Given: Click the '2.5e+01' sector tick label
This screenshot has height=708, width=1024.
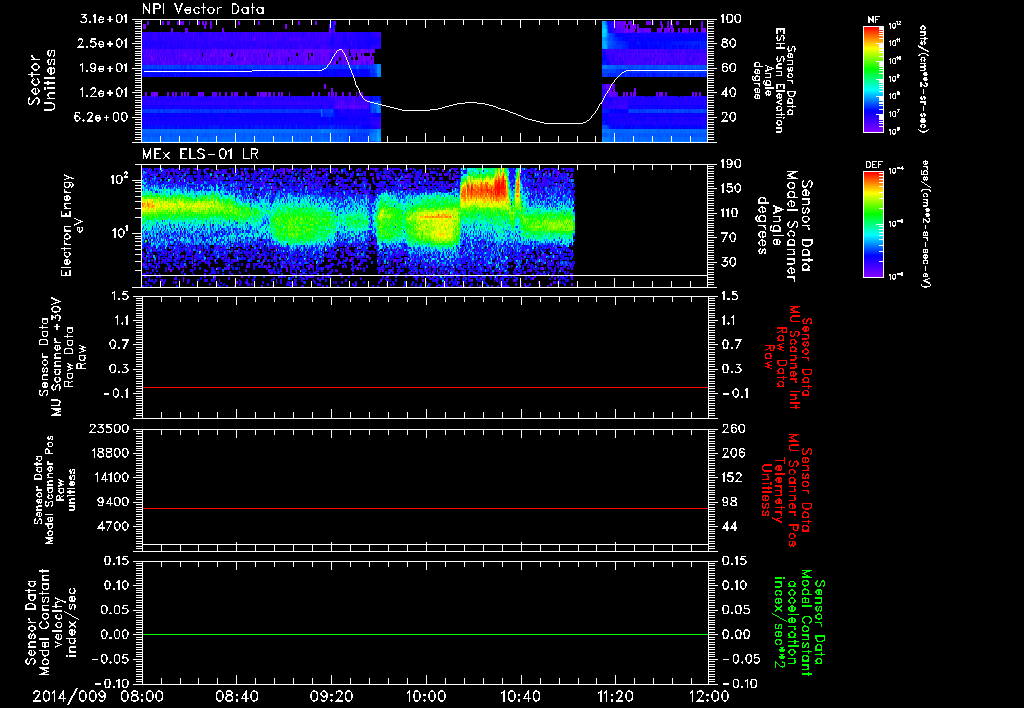Looking at the screenshot, I should pyautogui.click(x=104, y=43).
